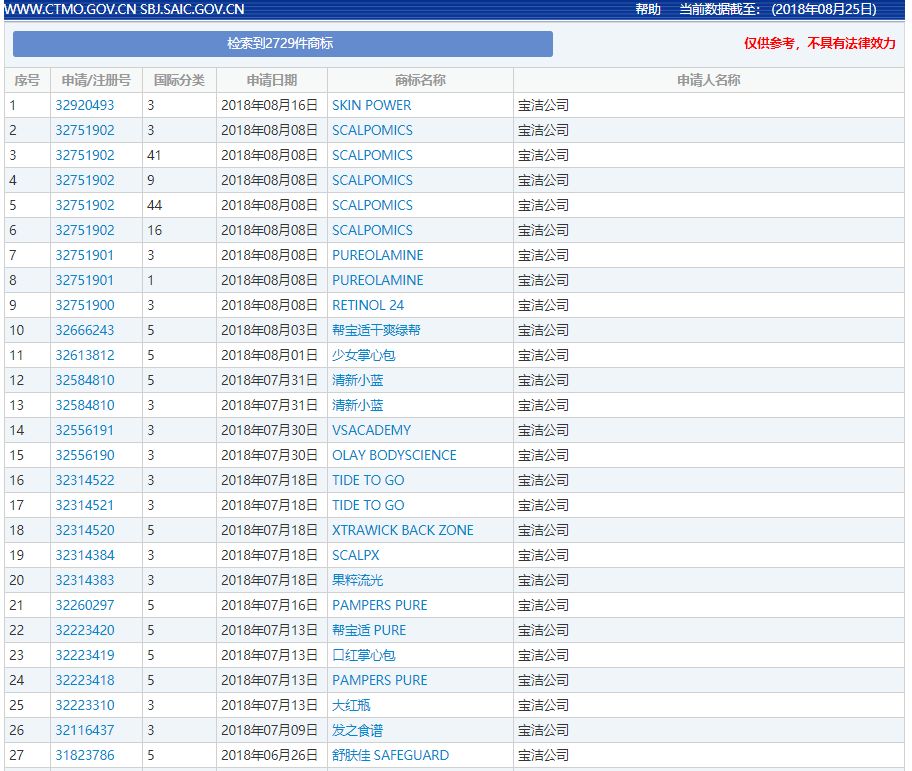Open registration number 32314520
Screen dimensions: 912x771
pyautogui.click(x=85, y=530)
